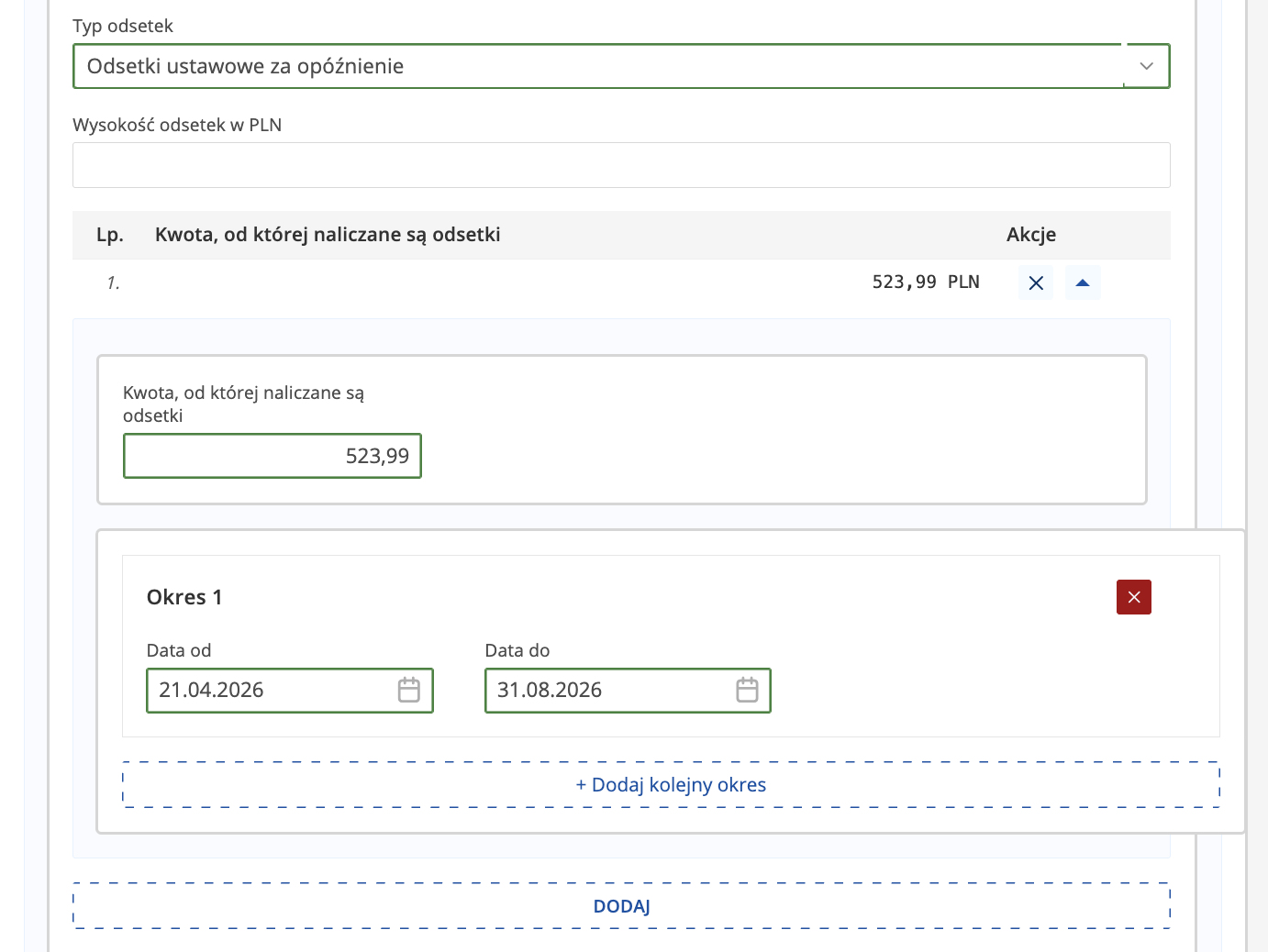Click the Data do date field
The image size is (1268, 952).
(x=628, y=691)
